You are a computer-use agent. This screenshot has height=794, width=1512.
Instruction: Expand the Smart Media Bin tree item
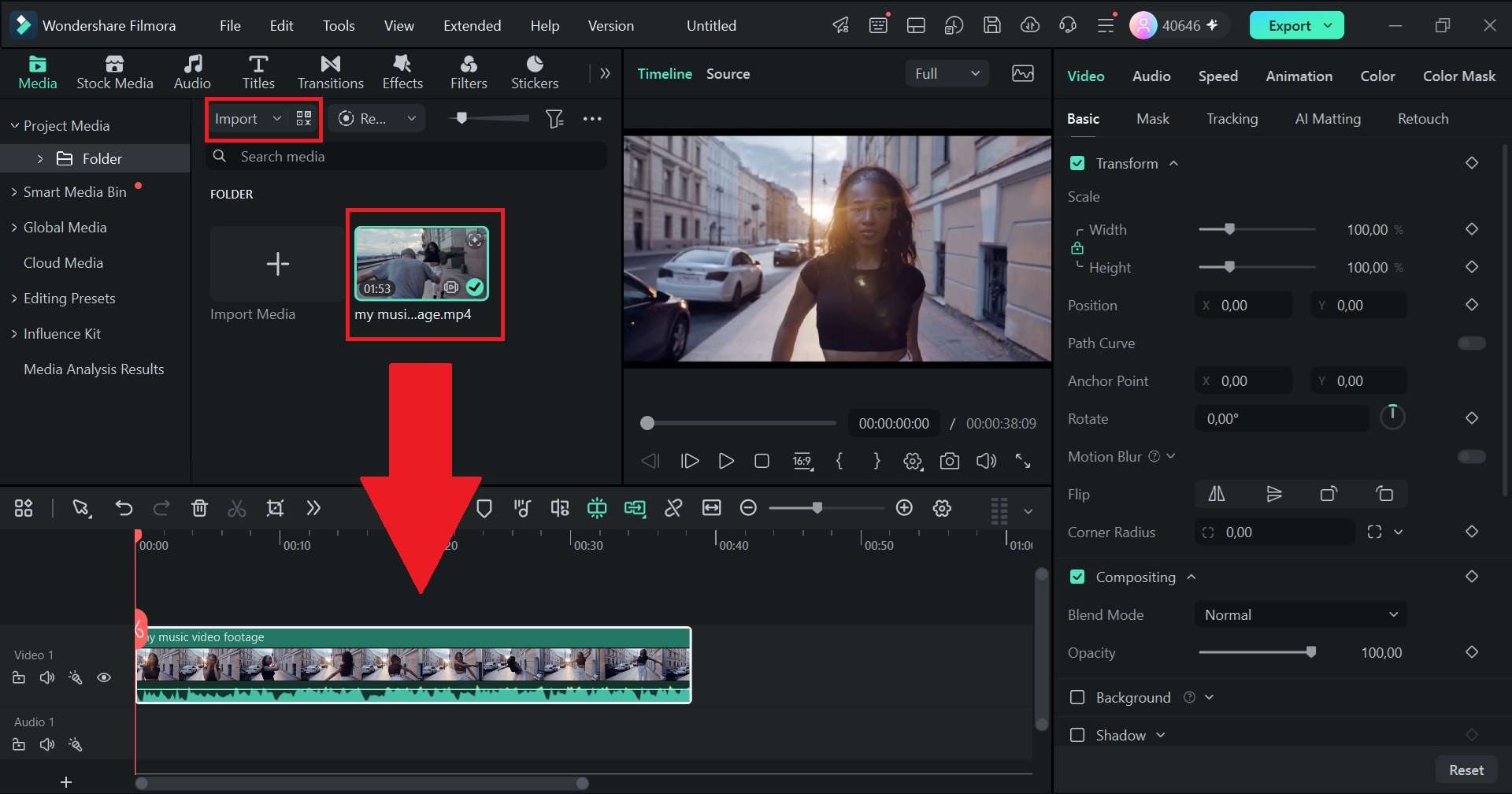pyautogui.click(x=14, y=192)
